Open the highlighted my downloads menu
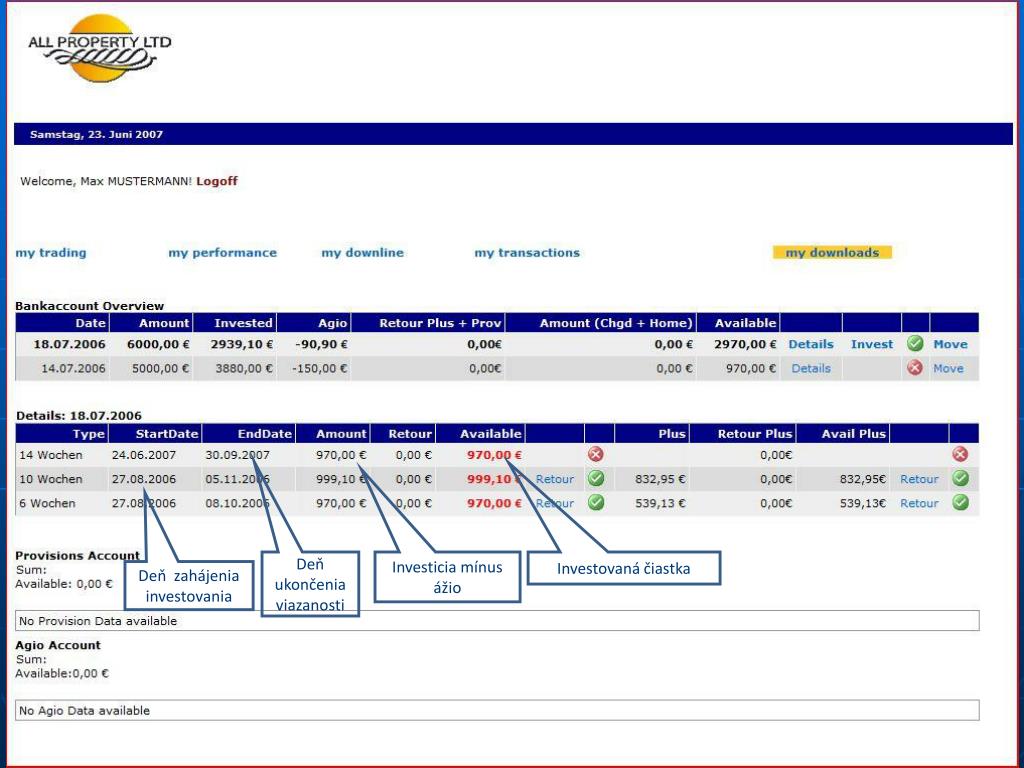Viewport: 1024px width, 768px height. [832, 253]
